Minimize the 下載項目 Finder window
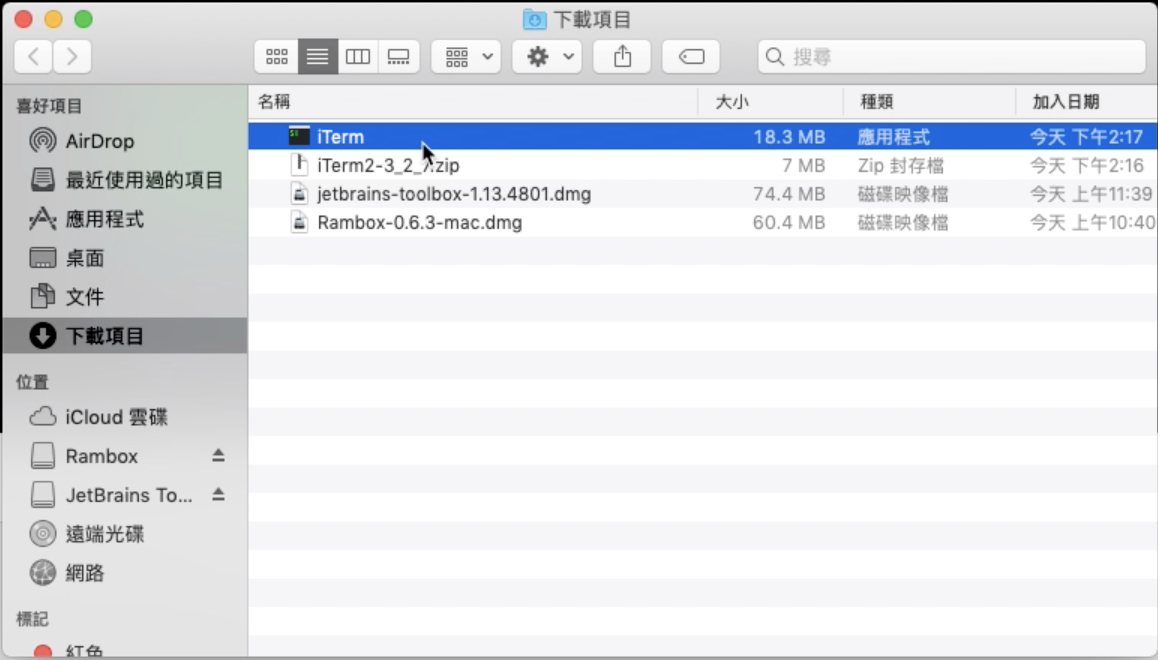This screenshot has width=1158, height=660. coord(53,19)
